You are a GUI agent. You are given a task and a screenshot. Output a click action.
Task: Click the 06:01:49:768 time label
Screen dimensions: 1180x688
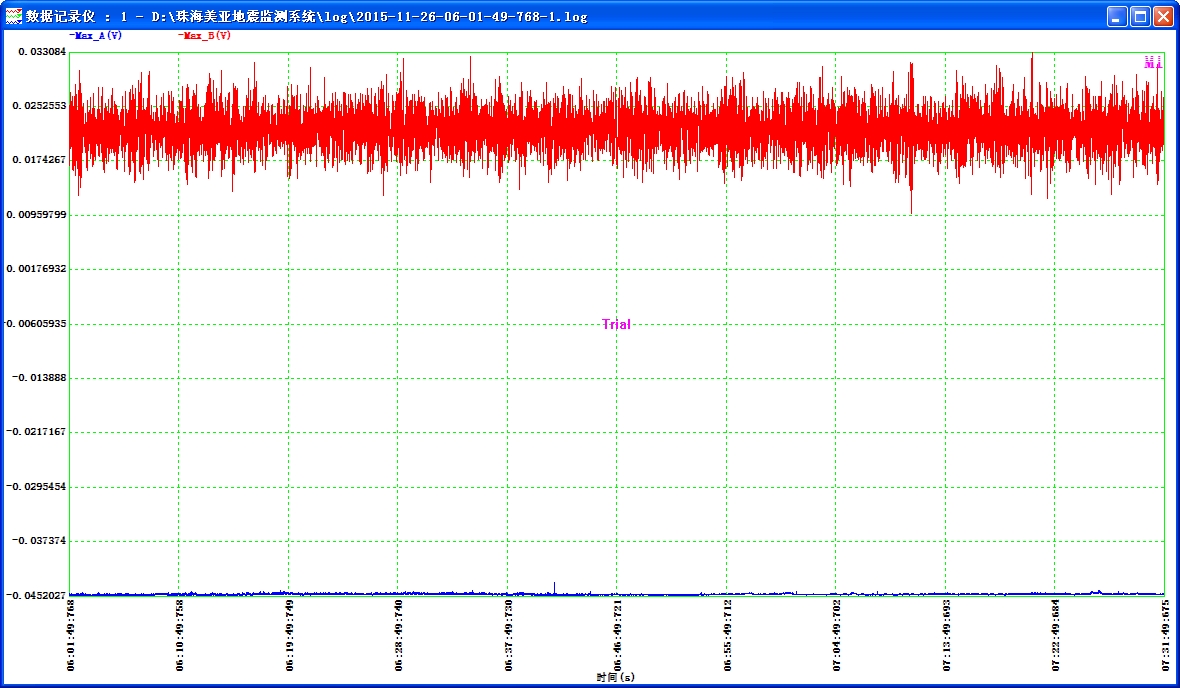coord(71,635)
